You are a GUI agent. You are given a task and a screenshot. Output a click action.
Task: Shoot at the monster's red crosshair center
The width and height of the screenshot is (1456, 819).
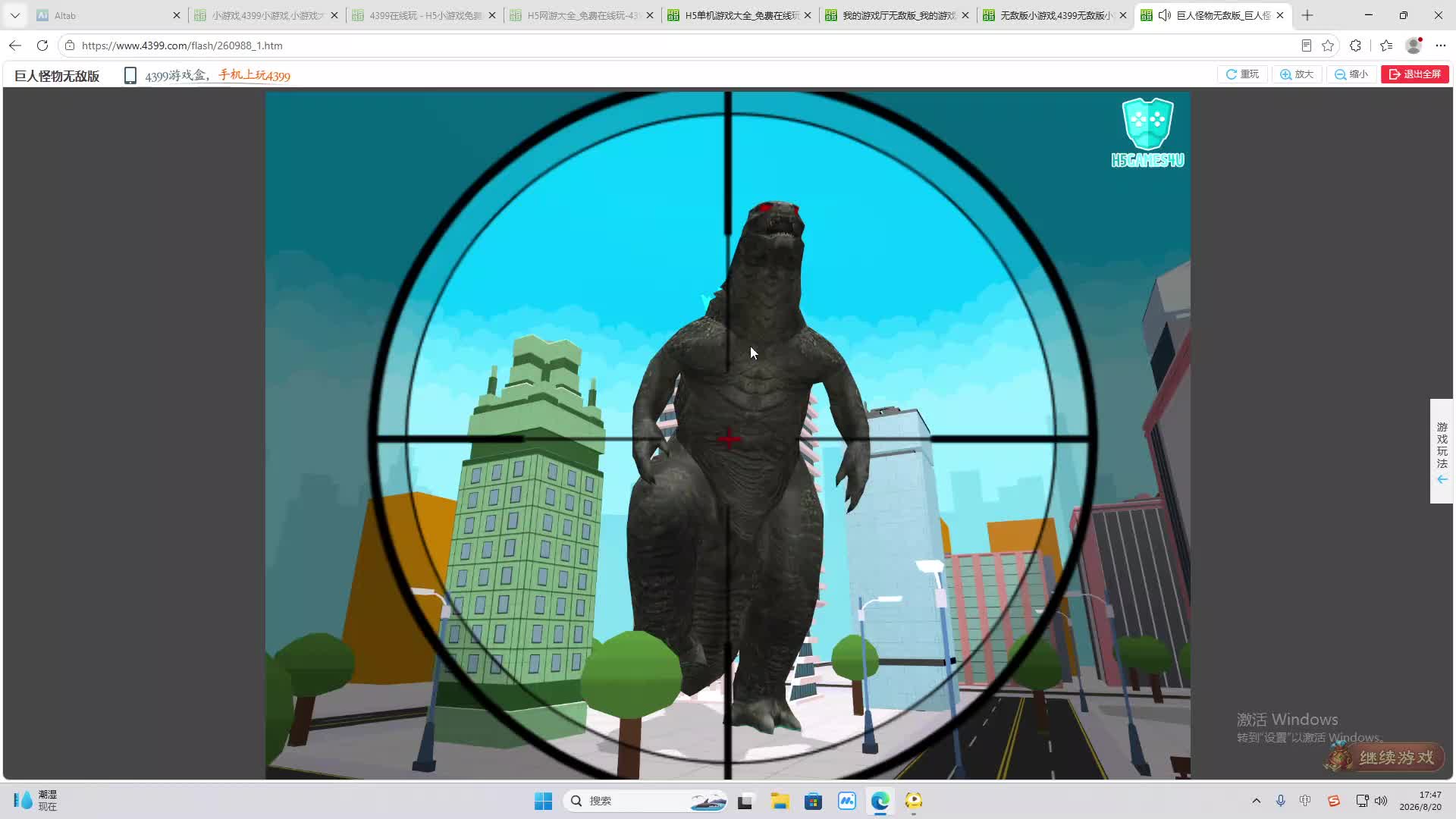[x=729, y=438]
